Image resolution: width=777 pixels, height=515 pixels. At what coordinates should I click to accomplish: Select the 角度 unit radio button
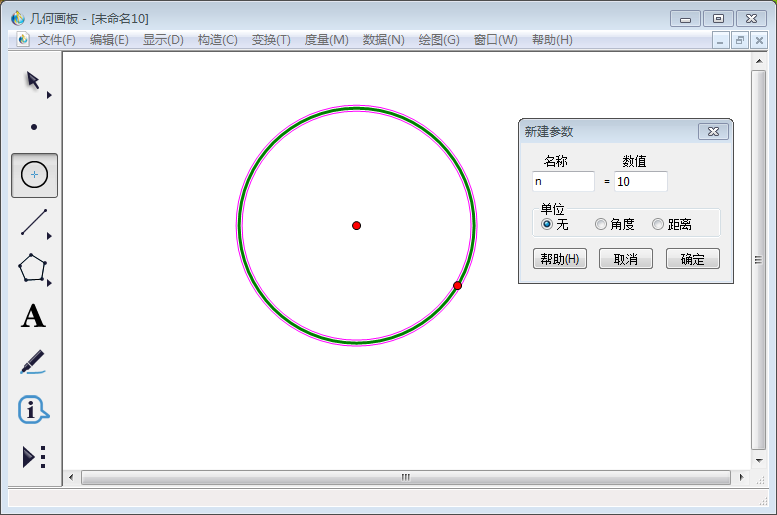pos(601,224)
